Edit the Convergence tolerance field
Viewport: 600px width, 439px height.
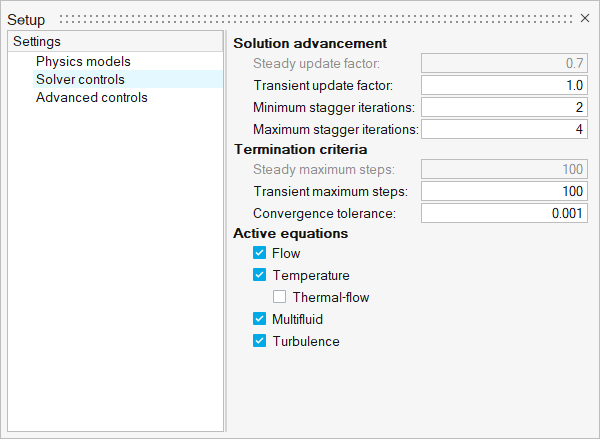pos(504,213)
